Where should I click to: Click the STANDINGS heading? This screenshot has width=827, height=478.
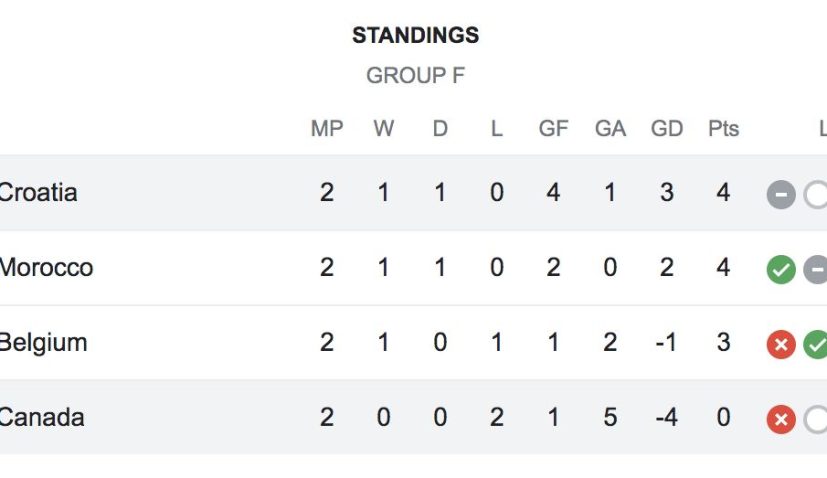(415, 36)
